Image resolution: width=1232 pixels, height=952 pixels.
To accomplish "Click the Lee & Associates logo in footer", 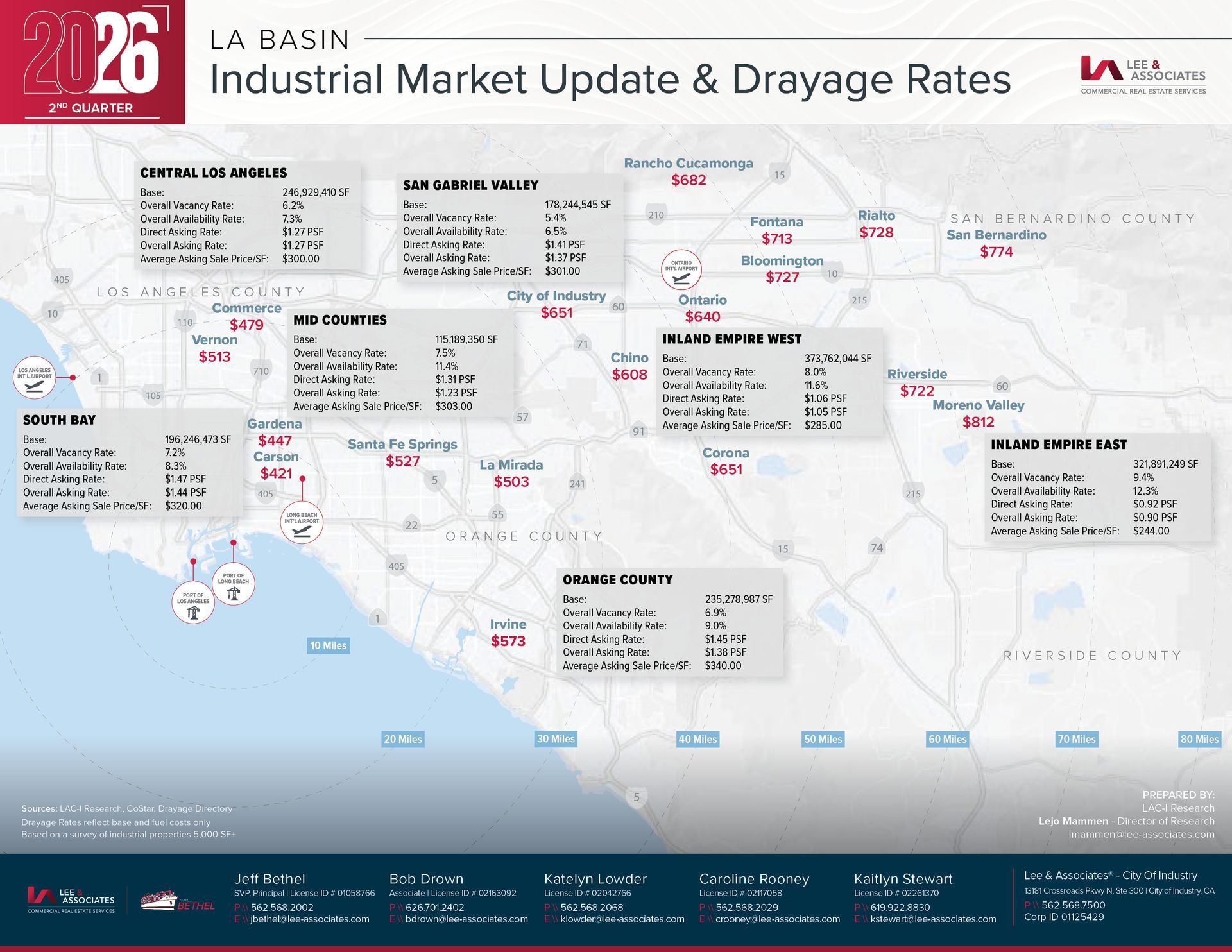I will point(71,900).
